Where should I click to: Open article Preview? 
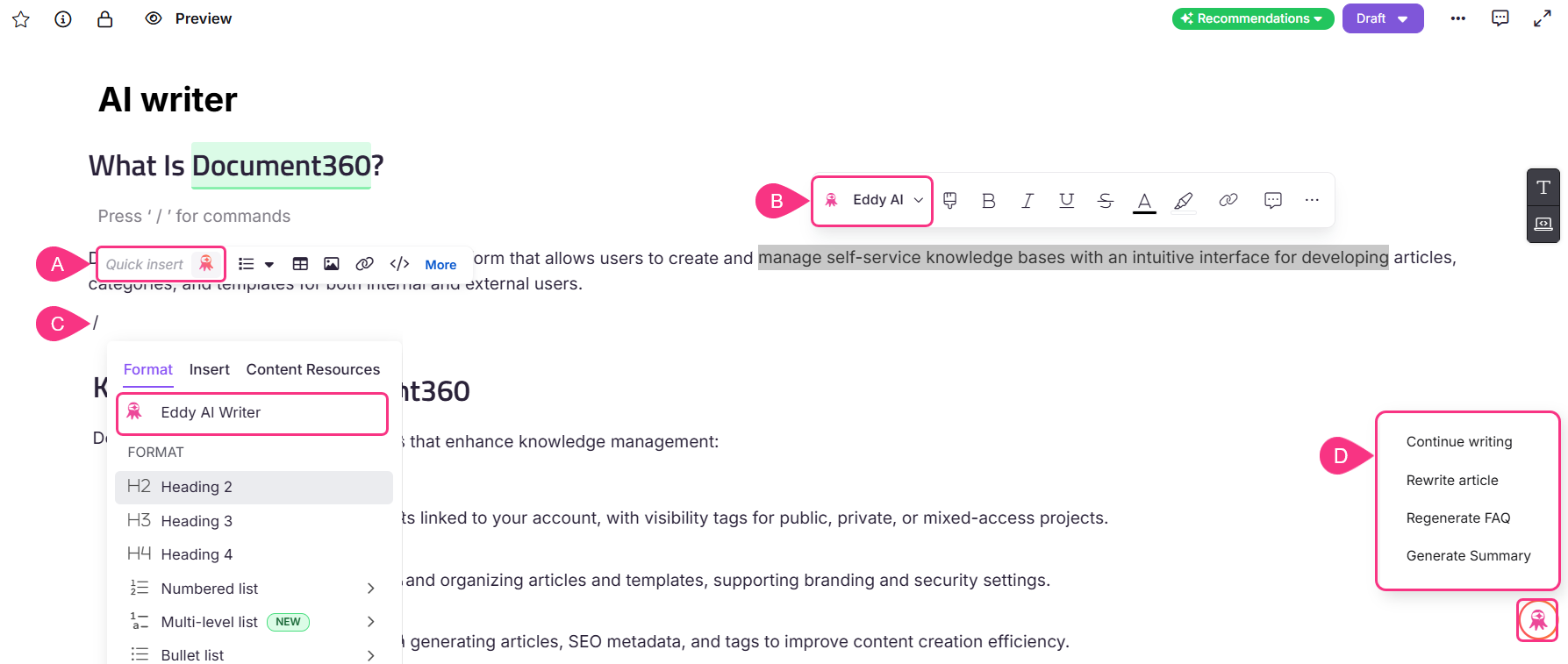pyautogui.click(x=189, y=19)
